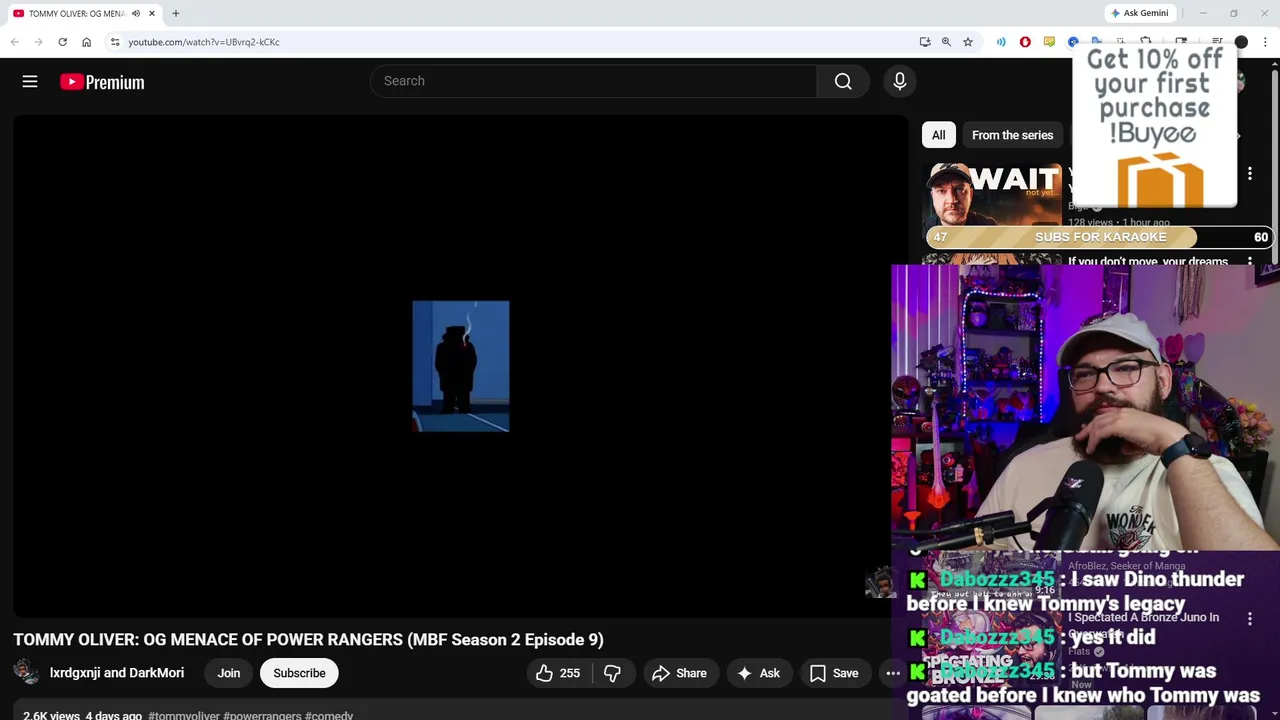Open the yellow note extension icon
The image size is (1280, 720).
(x=1049, y=42)
